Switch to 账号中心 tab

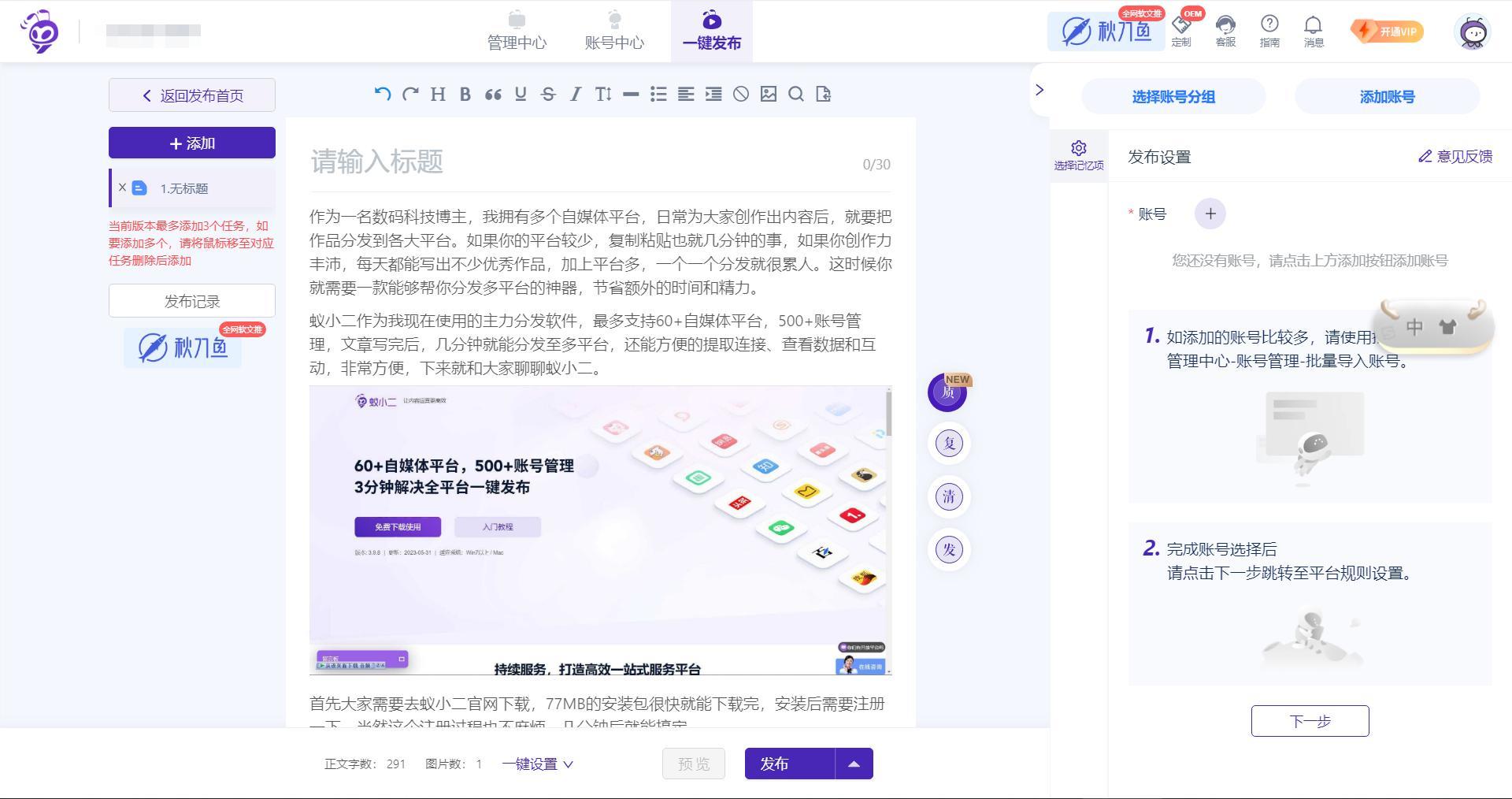614,32
